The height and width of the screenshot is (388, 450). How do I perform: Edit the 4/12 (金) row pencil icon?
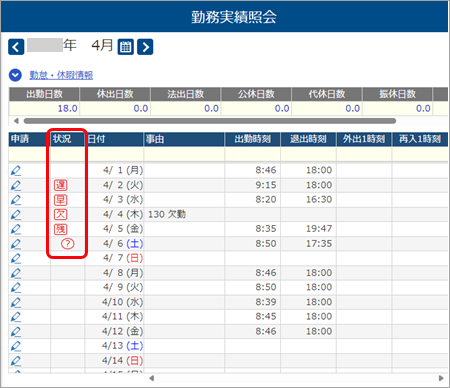click(x=16, y=331)
